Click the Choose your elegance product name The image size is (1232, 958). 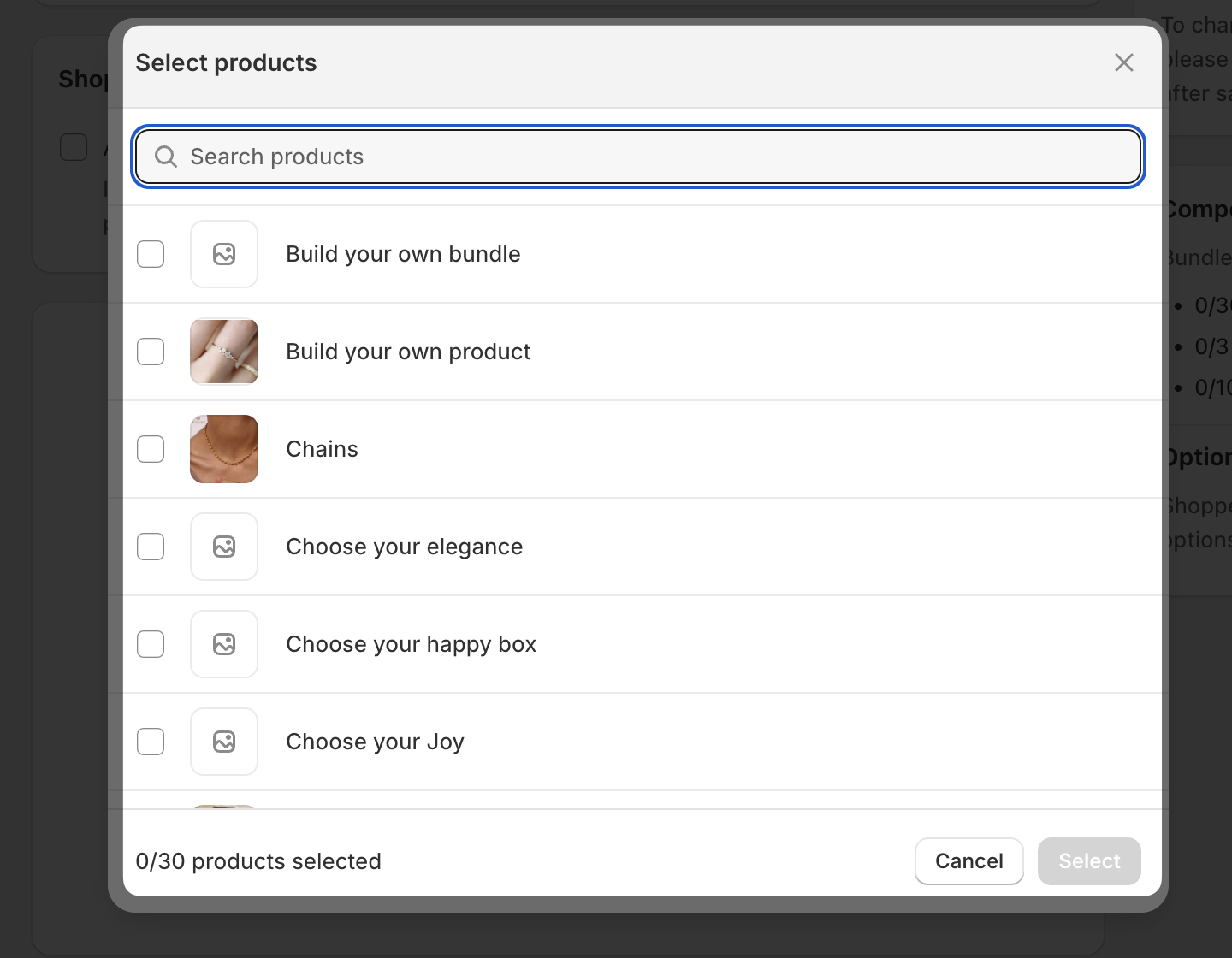click(404, 547)
